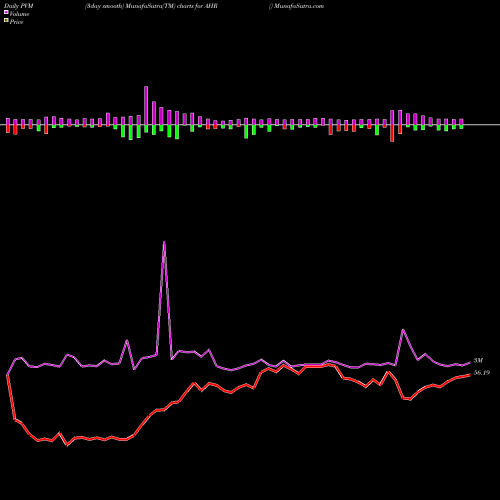Click the Price legend color swatch

(6, 21)
